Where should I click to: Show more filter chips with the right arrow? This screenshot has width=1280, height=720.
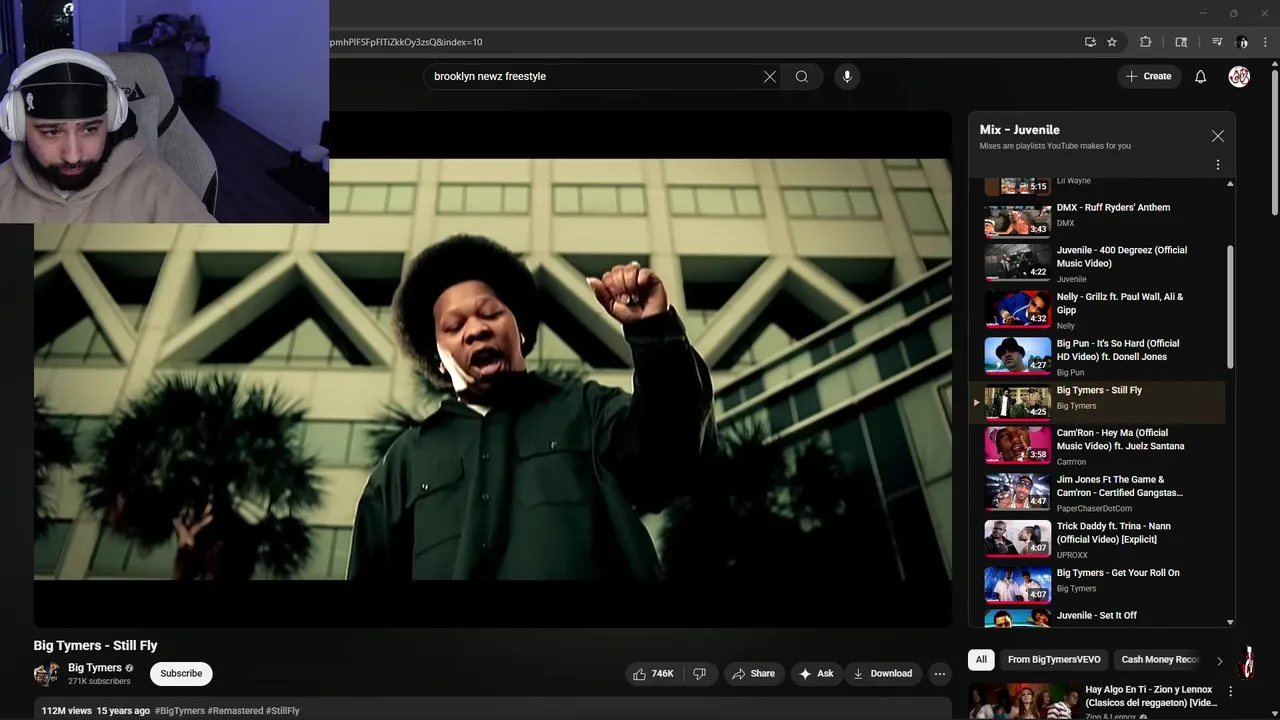click(1219, 660)
